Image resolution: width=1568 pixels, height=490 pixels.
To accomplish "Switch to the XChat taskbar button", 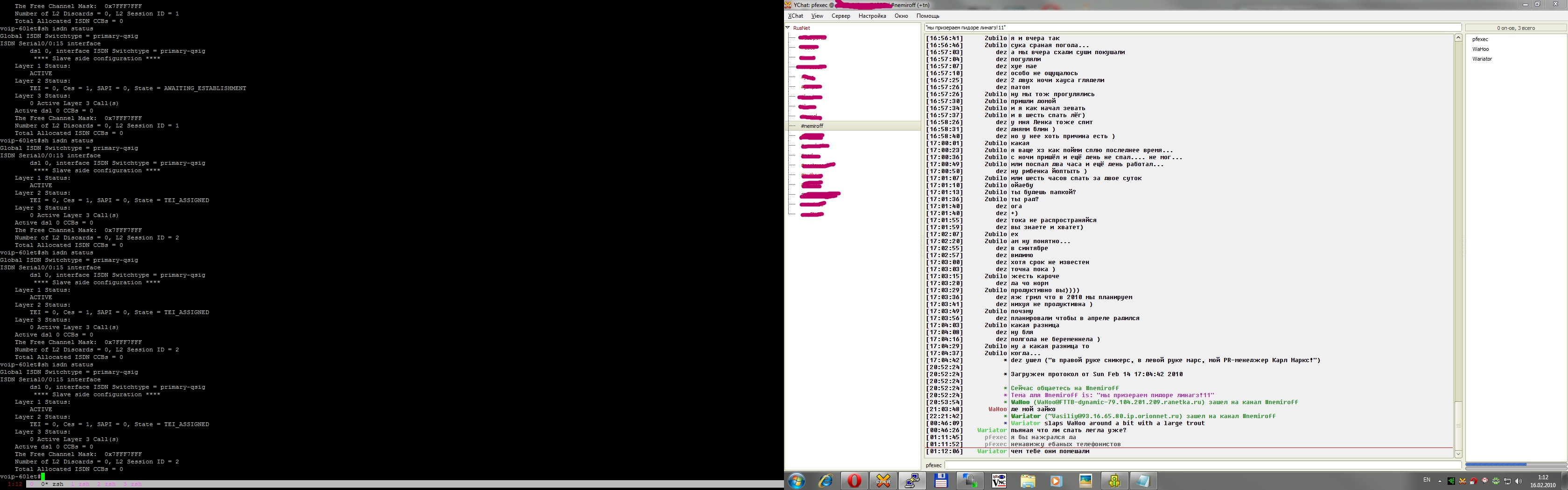I will click(x=883, y=481).
